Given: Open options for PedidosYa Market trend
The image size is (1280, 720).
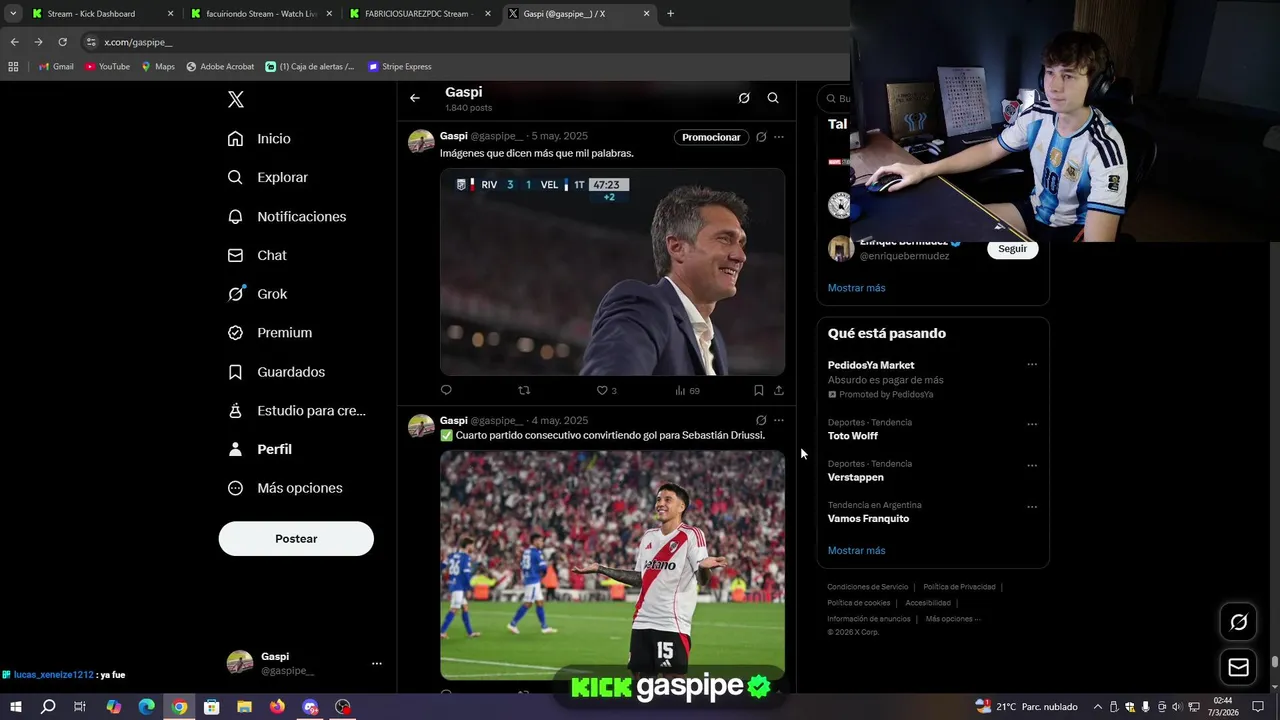Looking at the screenshot, I should click(1032, 365).
